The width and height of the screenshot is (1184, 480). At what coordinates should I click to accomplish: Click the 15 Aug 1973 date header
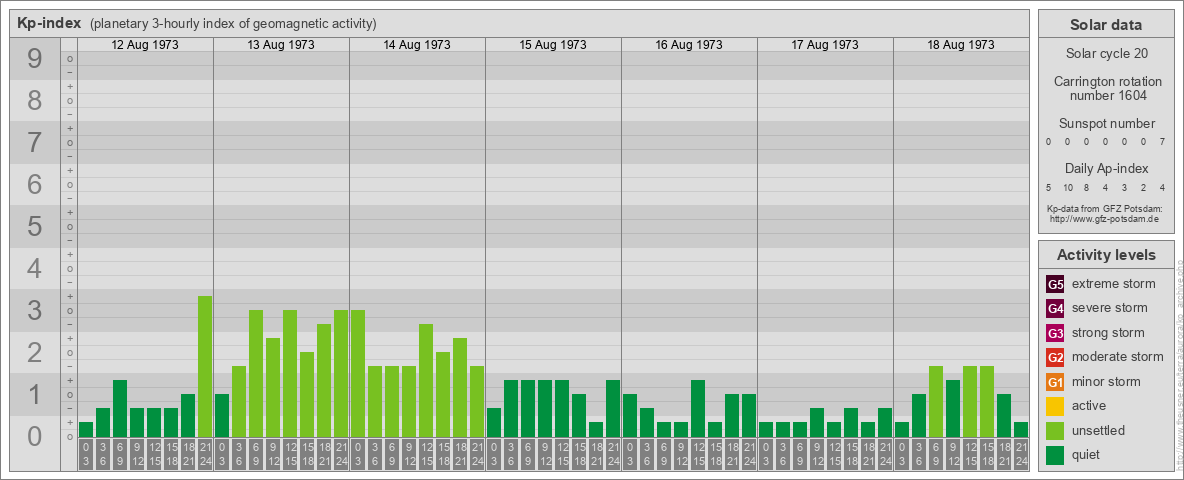pyautogui.click(x=553, y=45)
